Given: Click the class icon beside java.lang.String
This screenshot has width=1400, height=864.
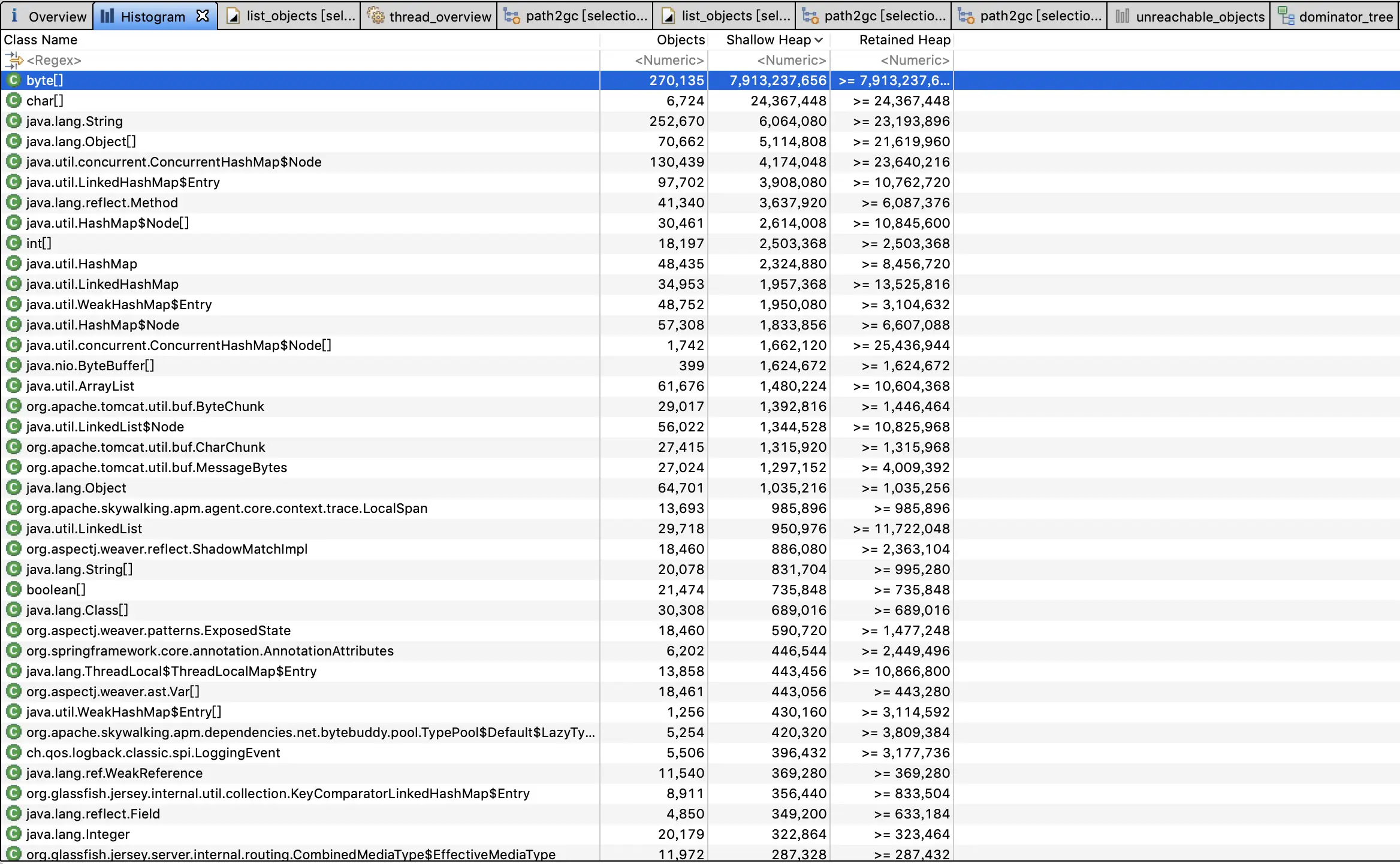Looking at the screenshot, I should click(13, 121).
